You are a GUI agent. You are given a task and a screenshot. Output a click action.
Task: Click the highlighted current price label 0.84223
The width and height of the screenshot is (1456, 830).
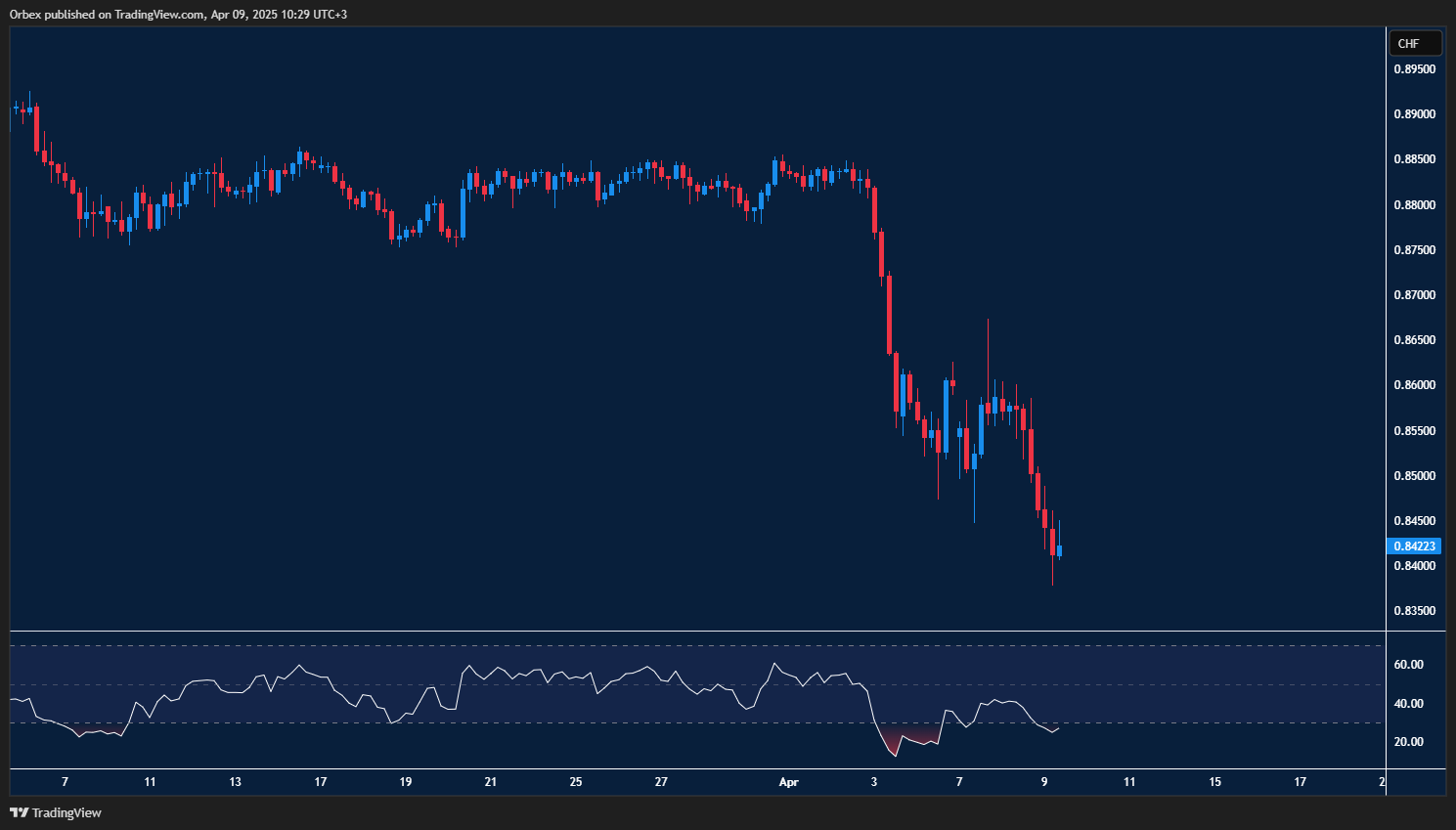pyautogui.click(x=1415, y=546)
